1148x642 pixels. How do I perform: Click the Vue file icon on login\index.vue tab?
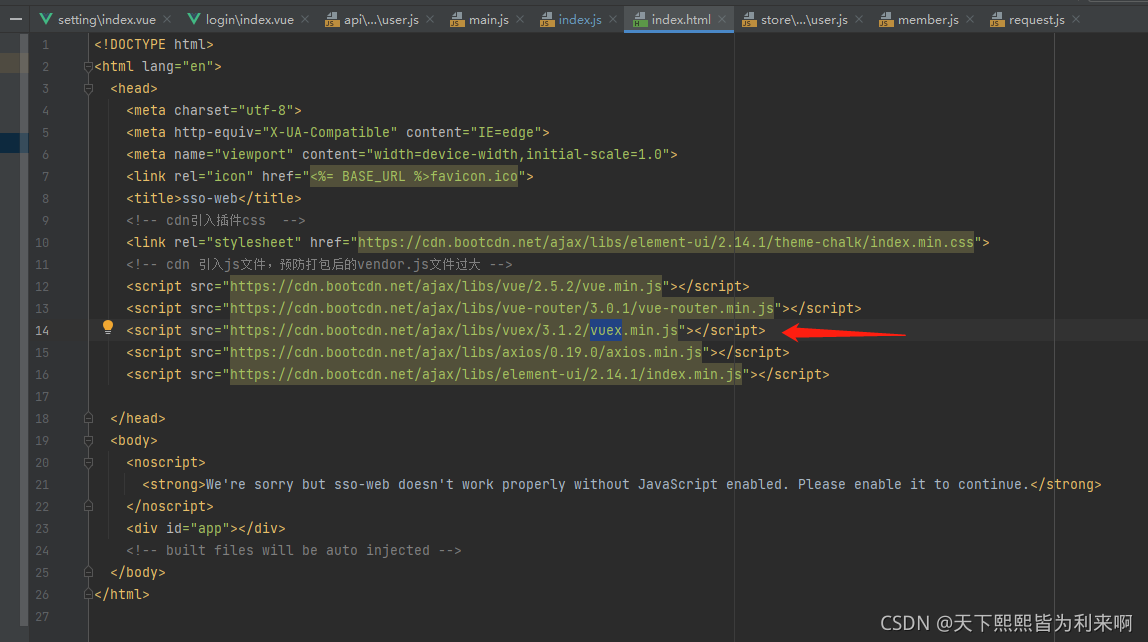click(x=194, y=19)
